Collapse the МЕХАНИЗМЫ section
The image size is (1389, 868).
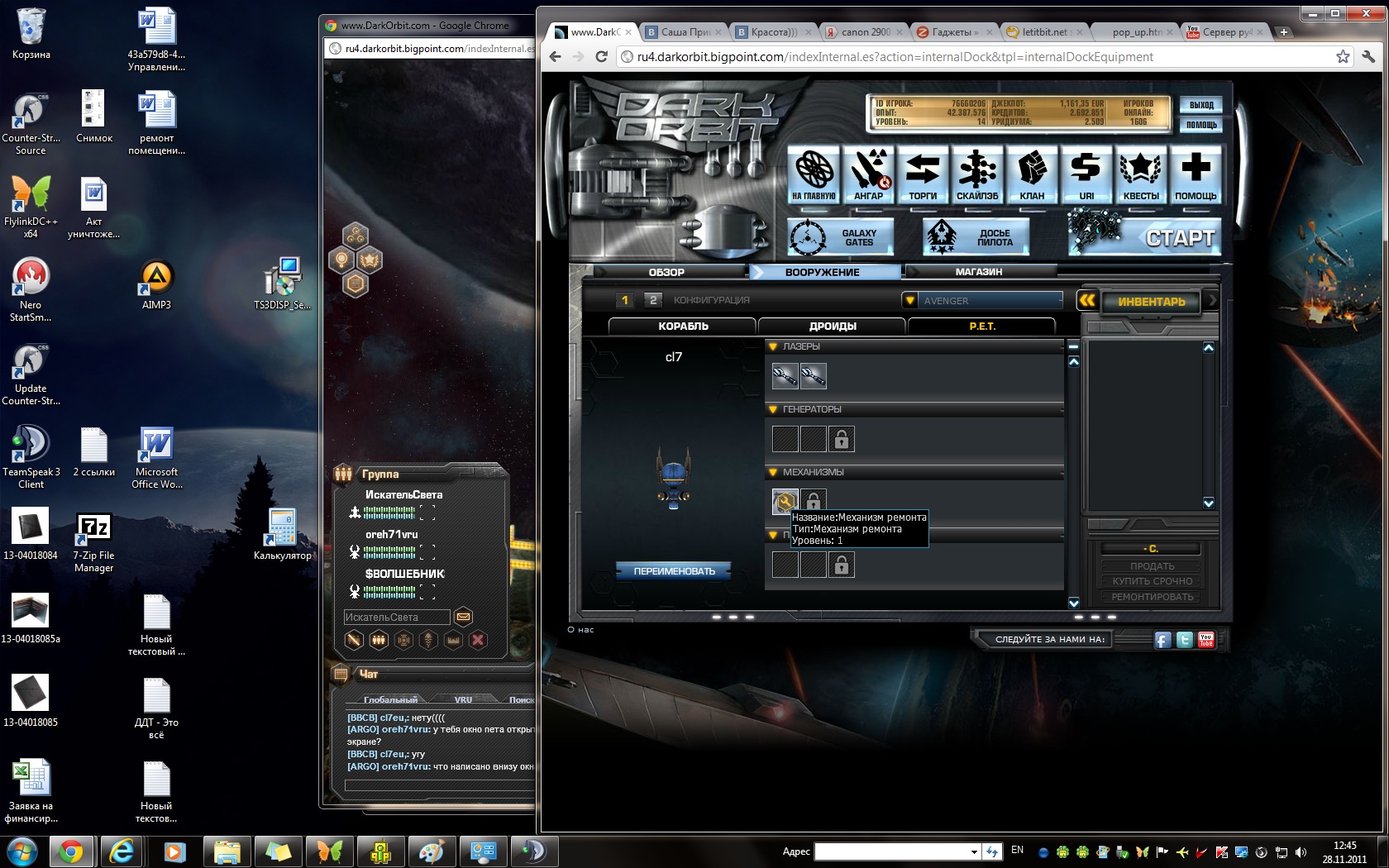coord(774,472)
